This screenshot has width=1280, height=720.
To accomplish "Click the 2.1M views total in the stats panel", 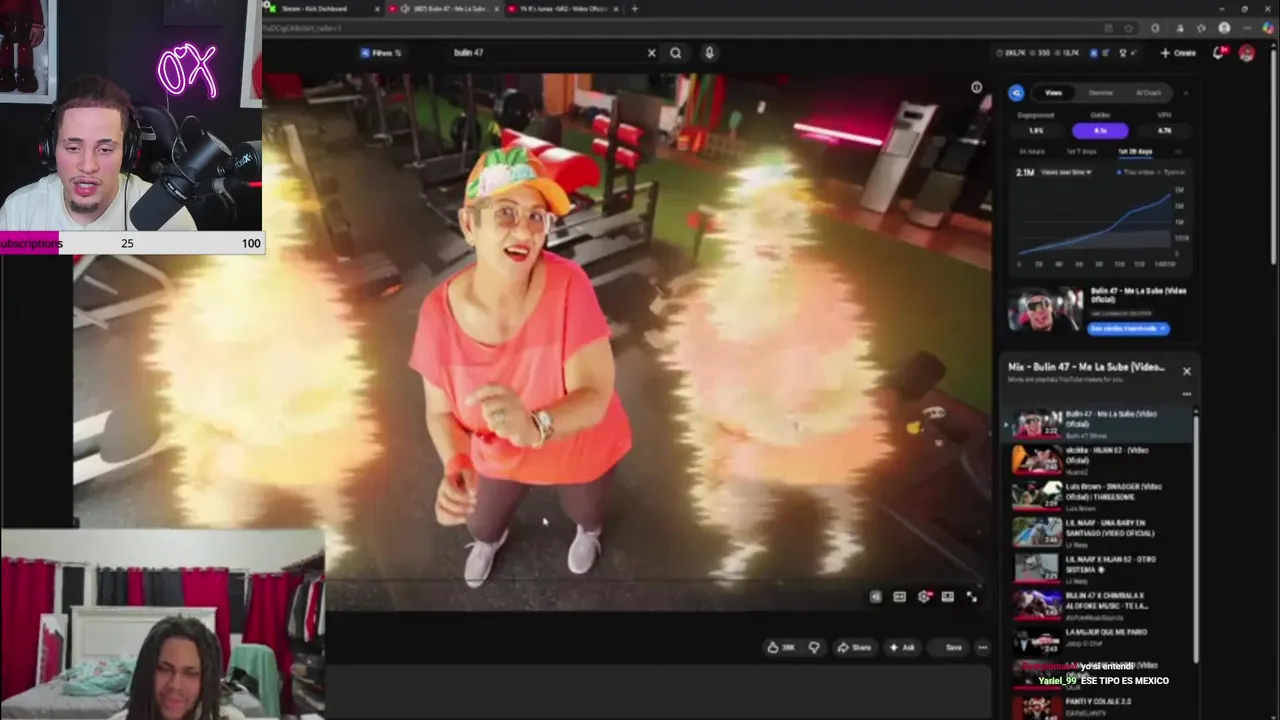I will coord(1025,172).
